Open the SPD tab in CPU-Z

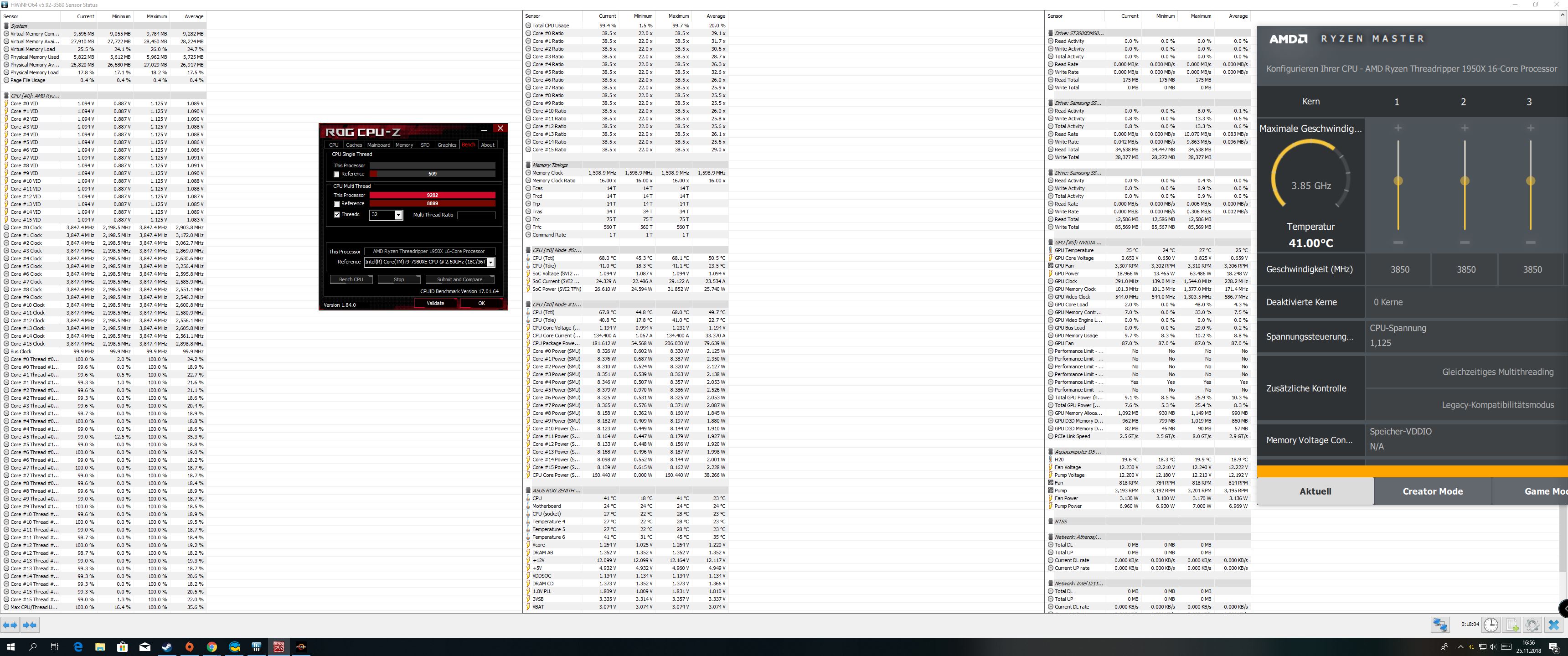point(425,145)
